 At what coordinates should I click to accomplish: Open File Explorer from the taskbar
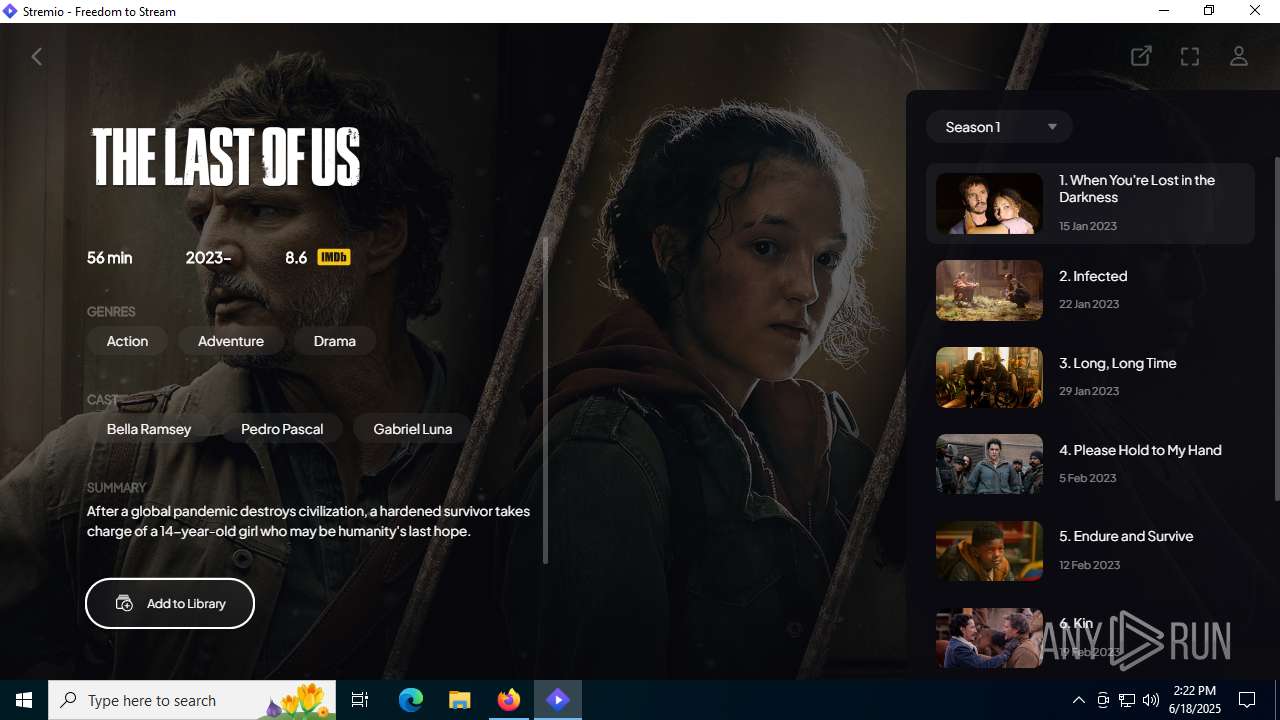click(x=460, y=700)
